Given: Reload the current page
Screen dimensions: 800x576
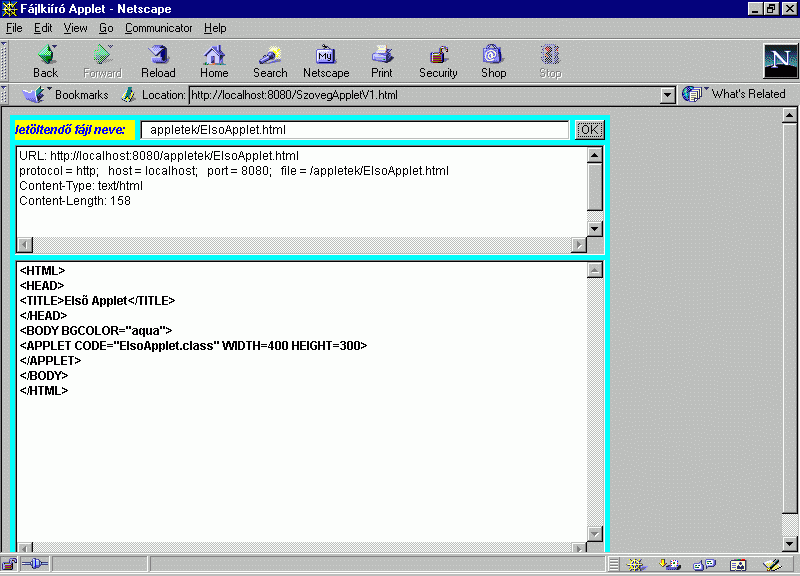Looking at the screenshot, I should pyautogui.click(x=158, y=61).
